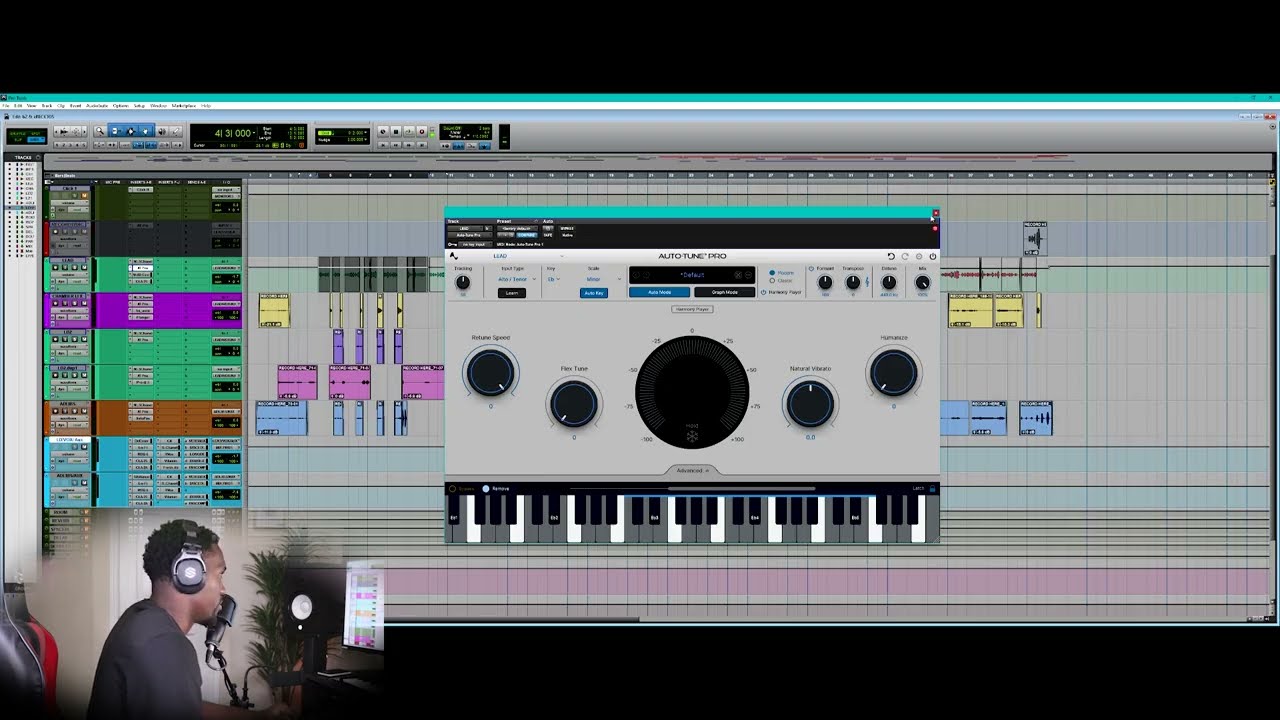Toggle the Harmony Player power button
Screen dimensions: 1280x720
point(763,292)
